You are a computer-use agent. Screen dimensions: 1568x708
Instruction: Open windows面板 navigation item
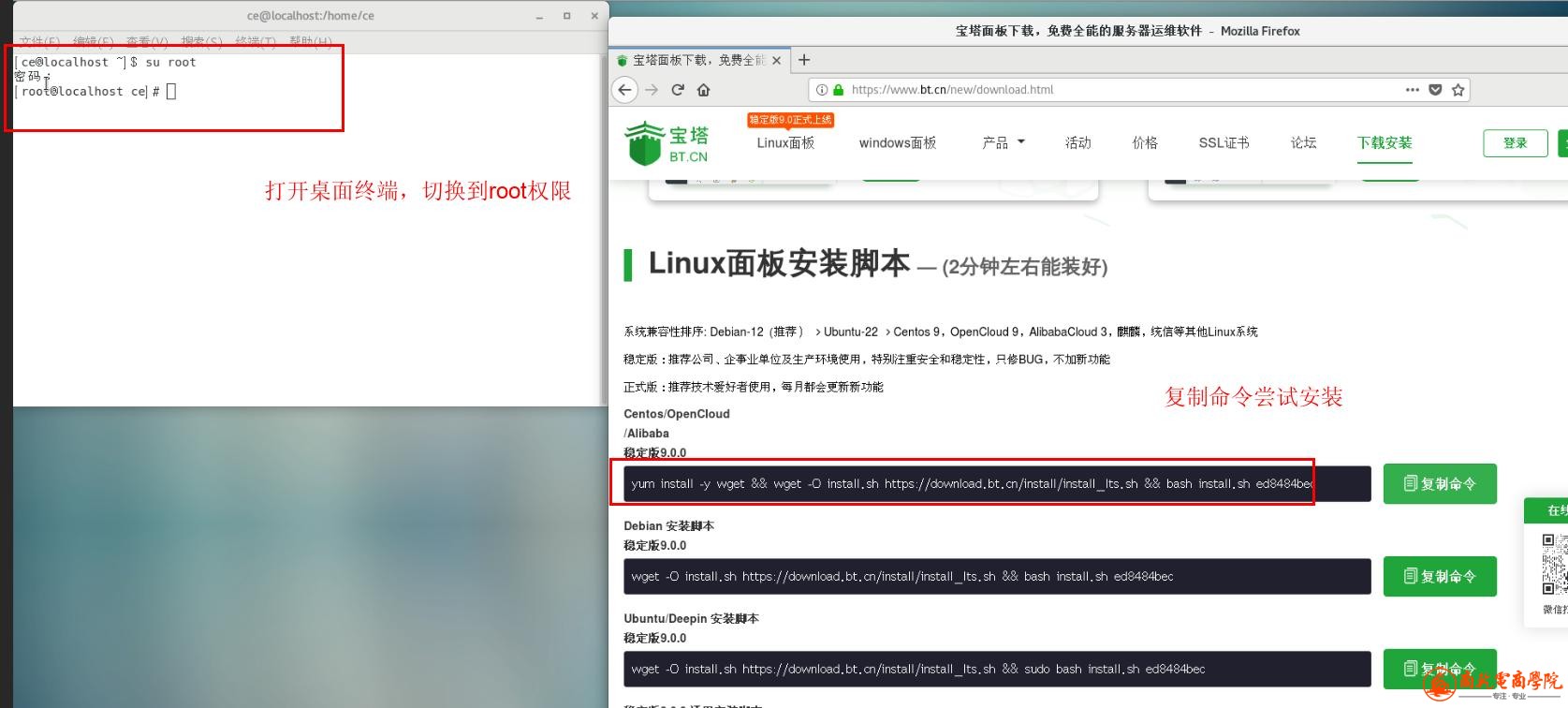coord(898,143)
